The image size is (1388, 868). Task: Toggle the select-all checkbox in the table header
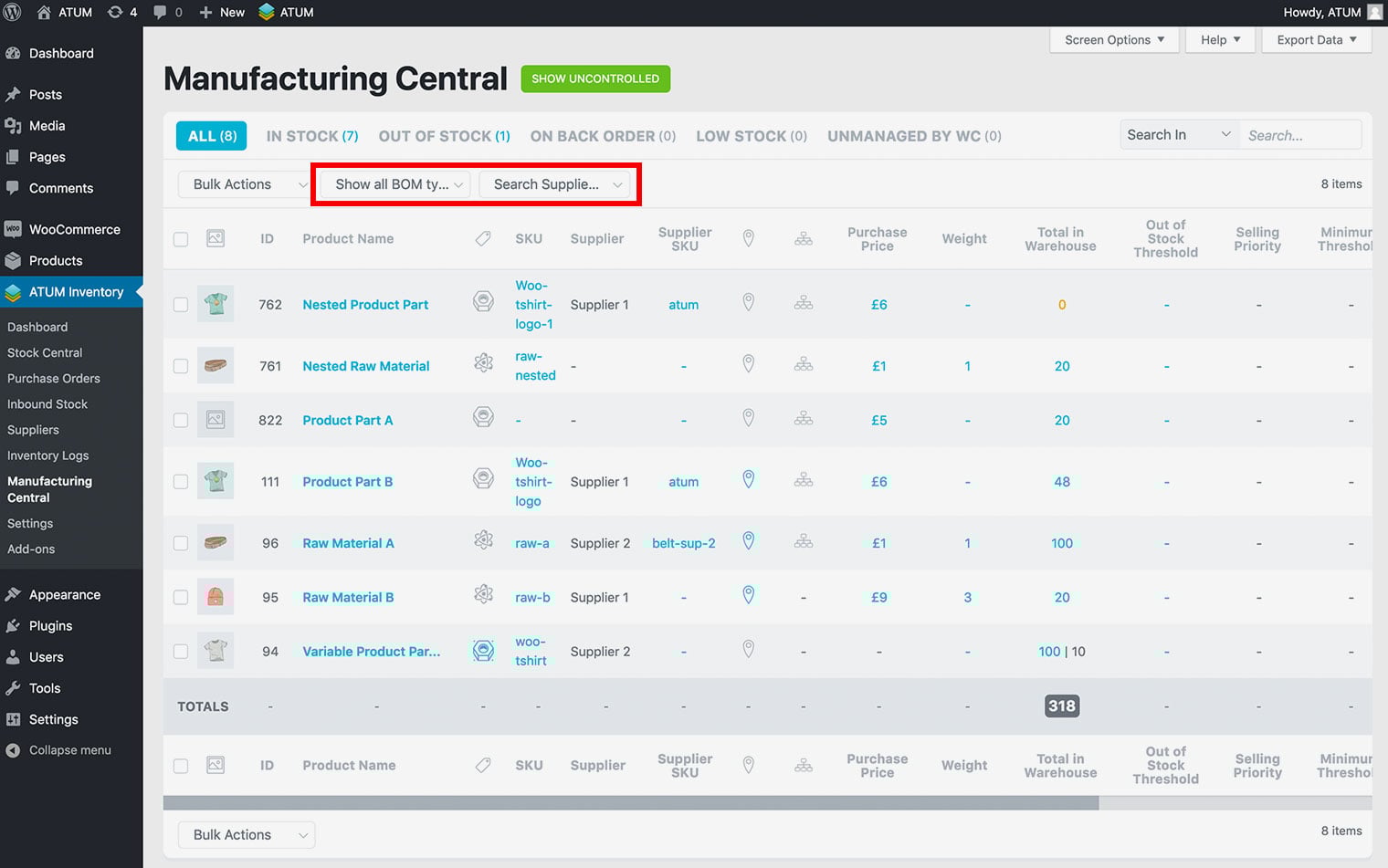(181, 239)
